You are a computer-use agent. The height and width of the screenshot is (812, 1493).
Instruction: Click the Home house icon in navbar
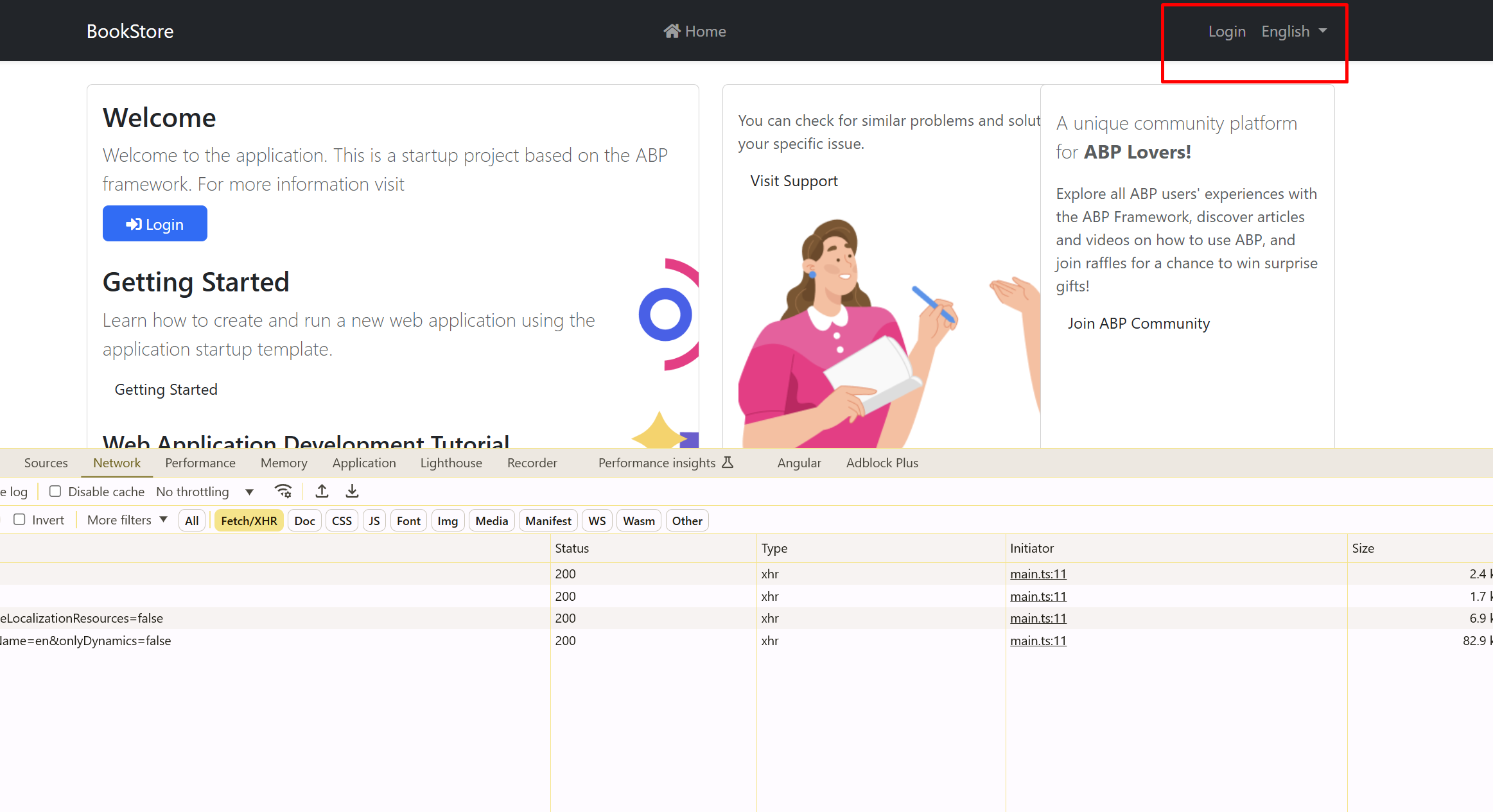[x=672, y=31]
